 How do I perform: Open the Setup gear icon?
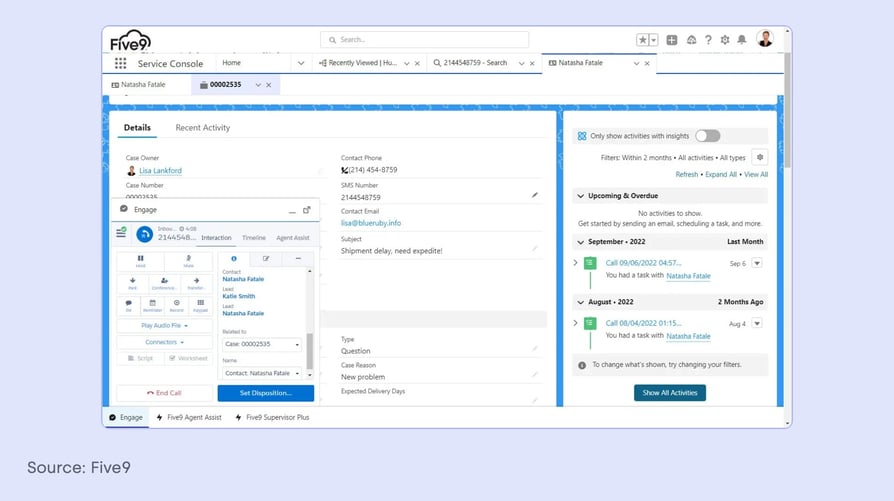(x=725, y=40)
